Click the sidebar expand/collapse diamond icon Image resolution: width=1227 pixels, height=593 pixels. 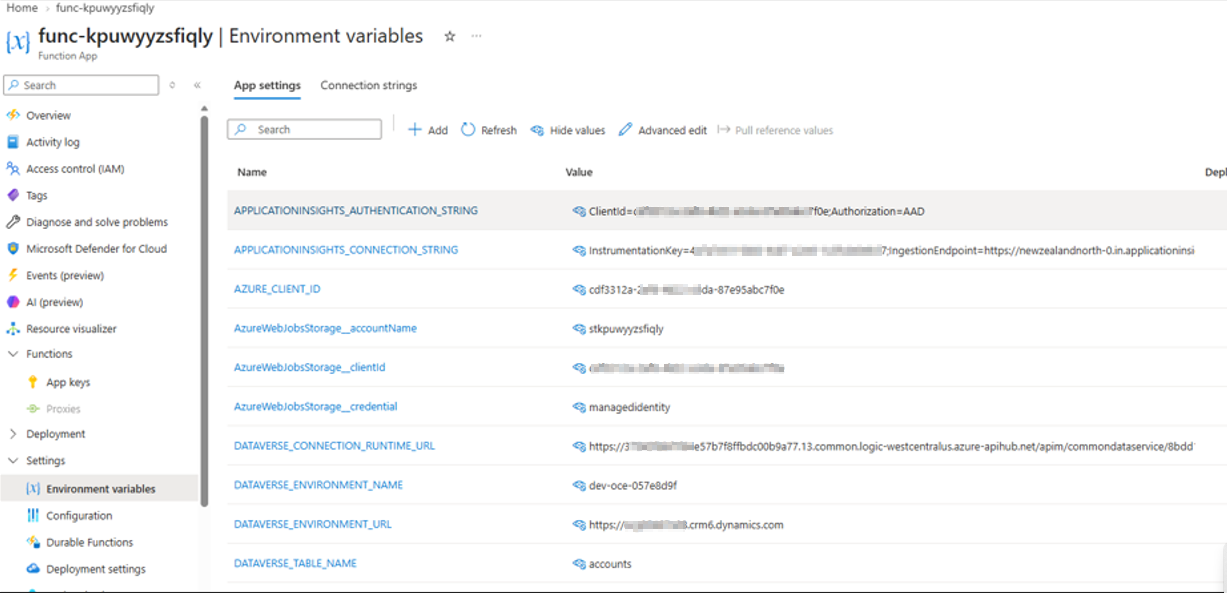172,85
